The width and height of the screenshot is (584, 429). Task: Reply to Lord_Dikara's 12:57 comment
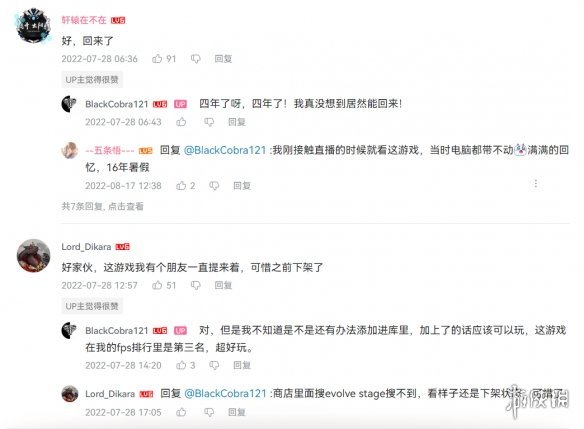click(223, 286)
